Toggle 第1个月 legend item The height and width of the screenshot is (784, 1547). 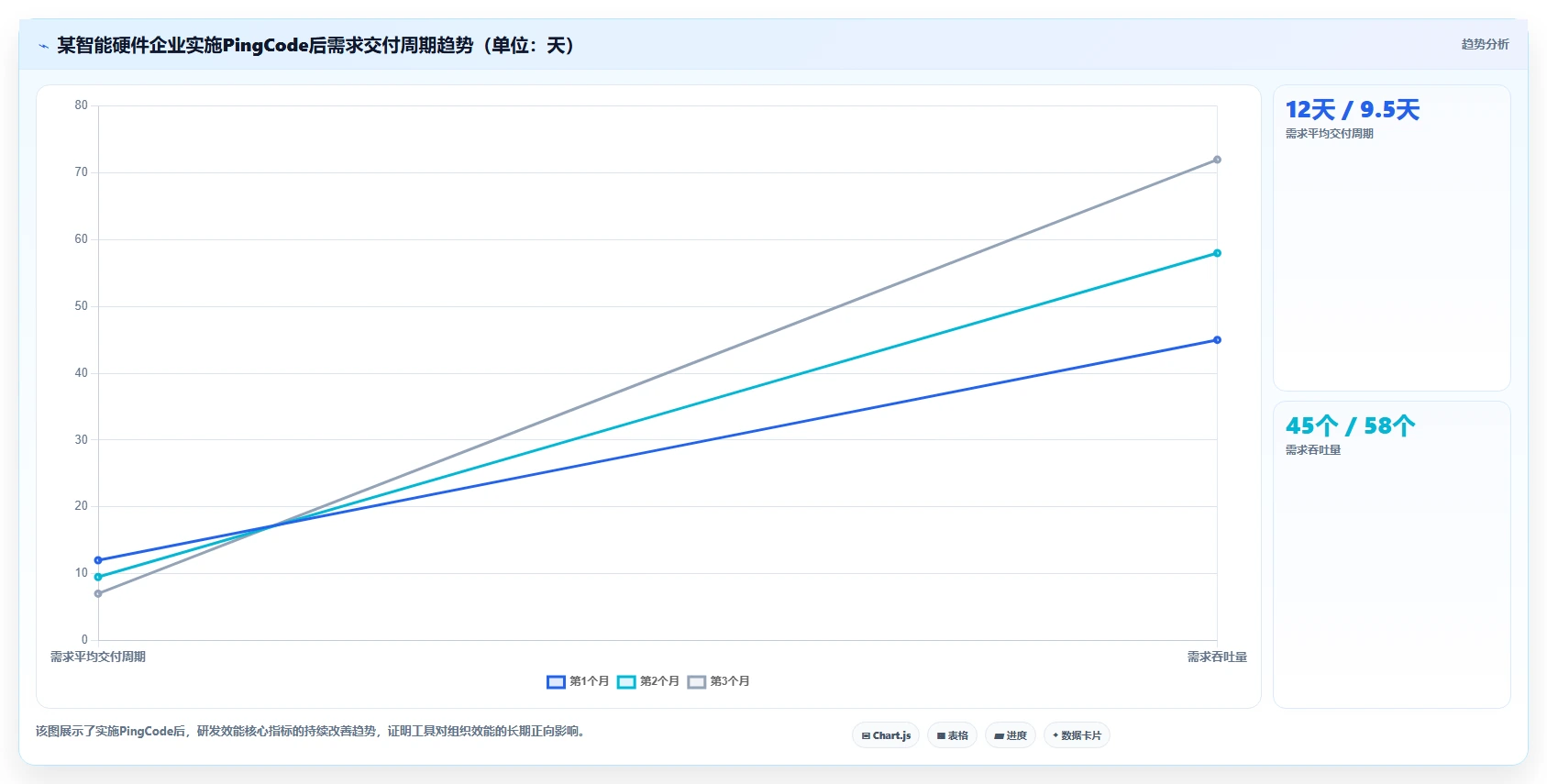[578, 681]
